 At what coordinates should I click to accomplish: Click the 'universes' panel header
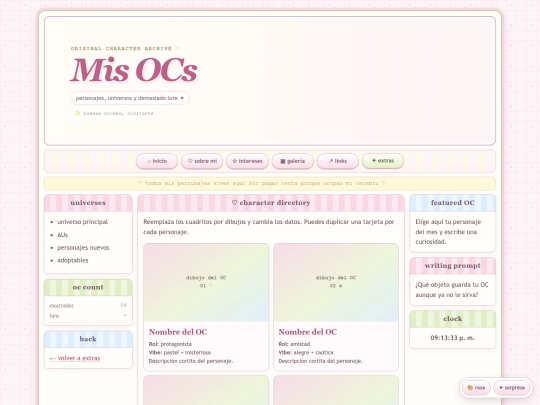88,203
